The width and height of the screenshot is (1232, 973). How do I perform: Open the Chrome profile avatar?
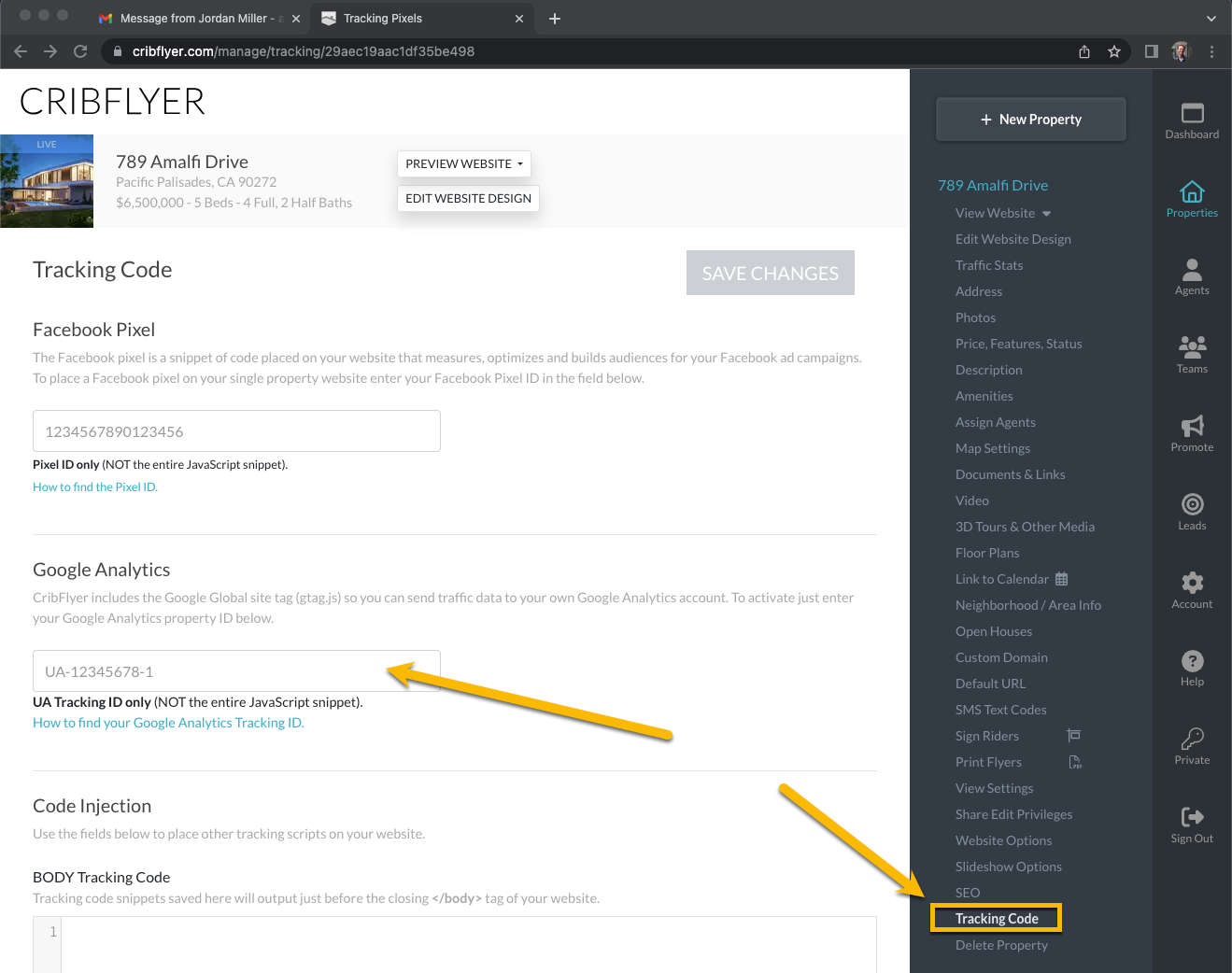click(x=1181, y=51)
